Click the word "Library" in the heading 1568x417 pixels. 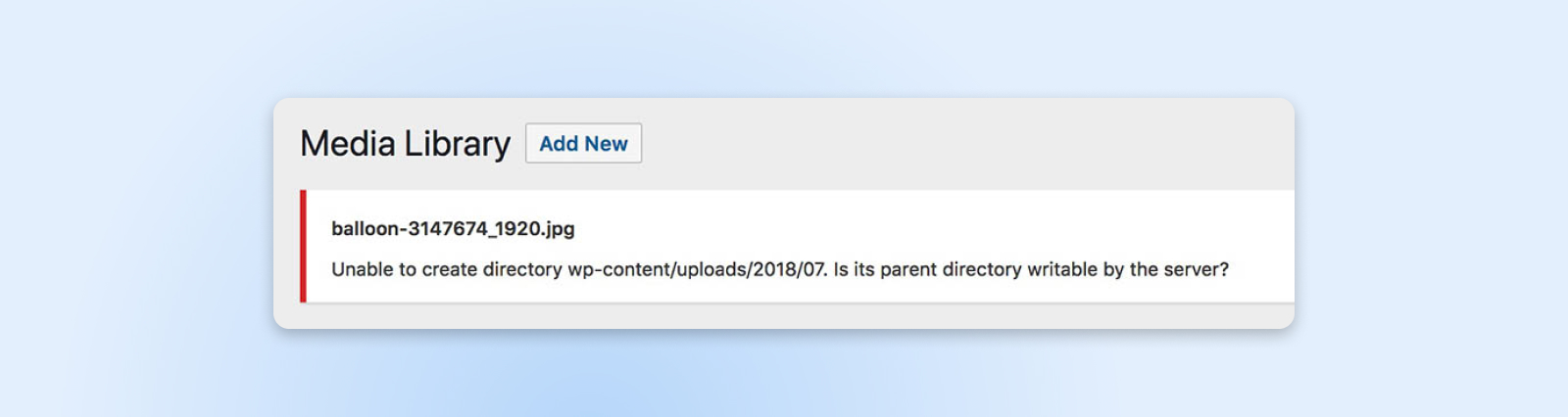pos(457,144)
